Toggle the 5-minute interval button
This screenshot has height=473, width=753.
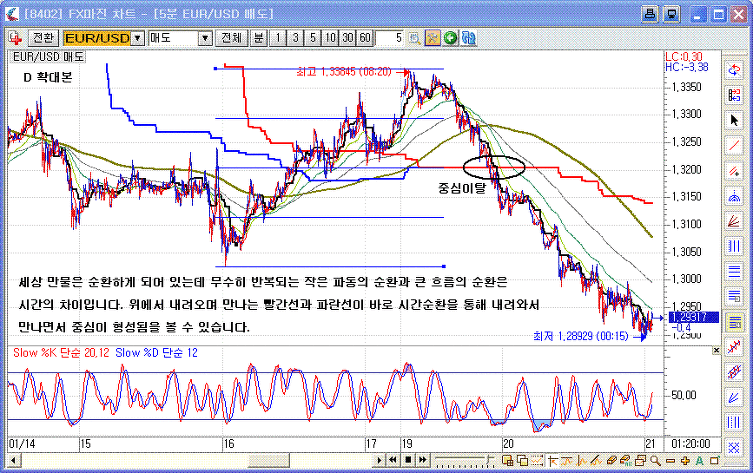(311, 38)
